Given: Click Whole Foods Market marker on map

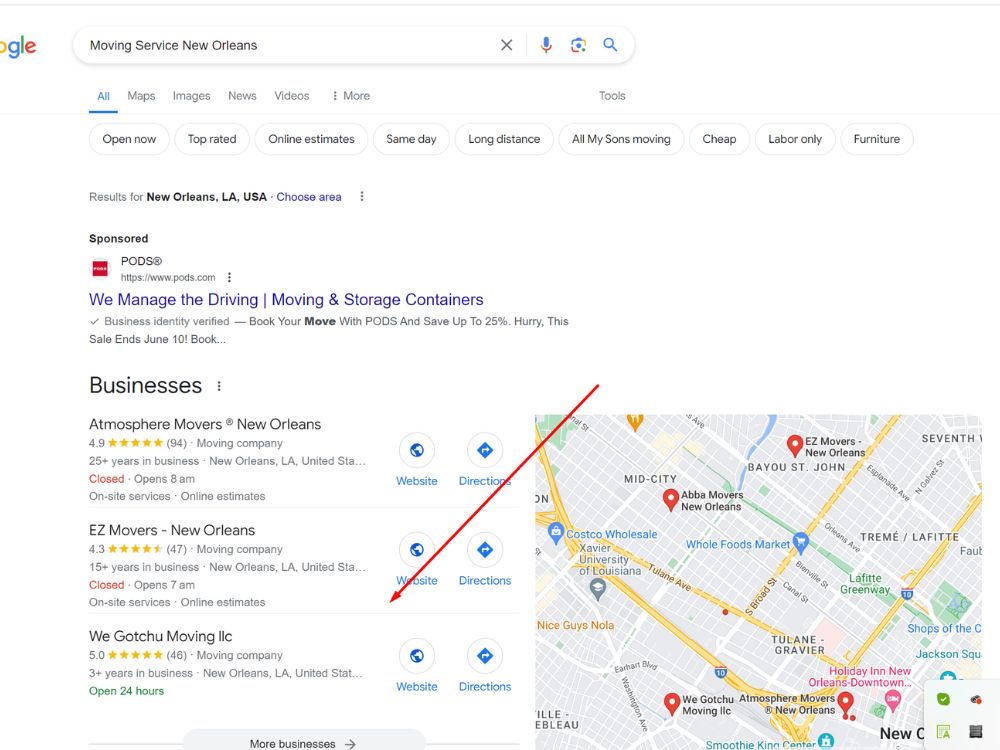Looking at the screenshot, I should coord(801,543).
